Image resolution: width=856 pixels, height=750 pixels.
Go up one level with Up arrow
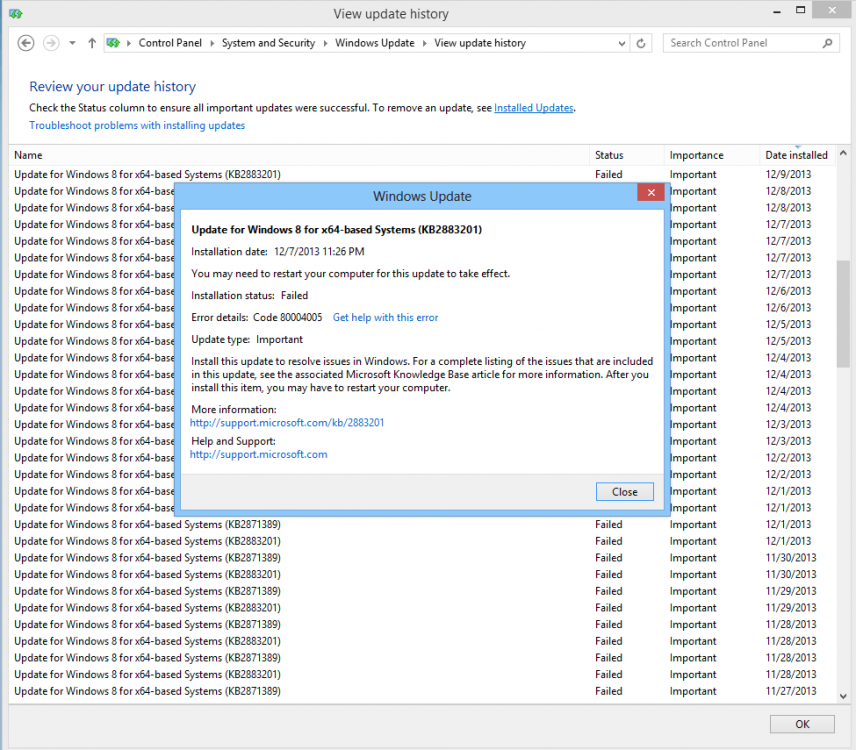coord(92,43)
